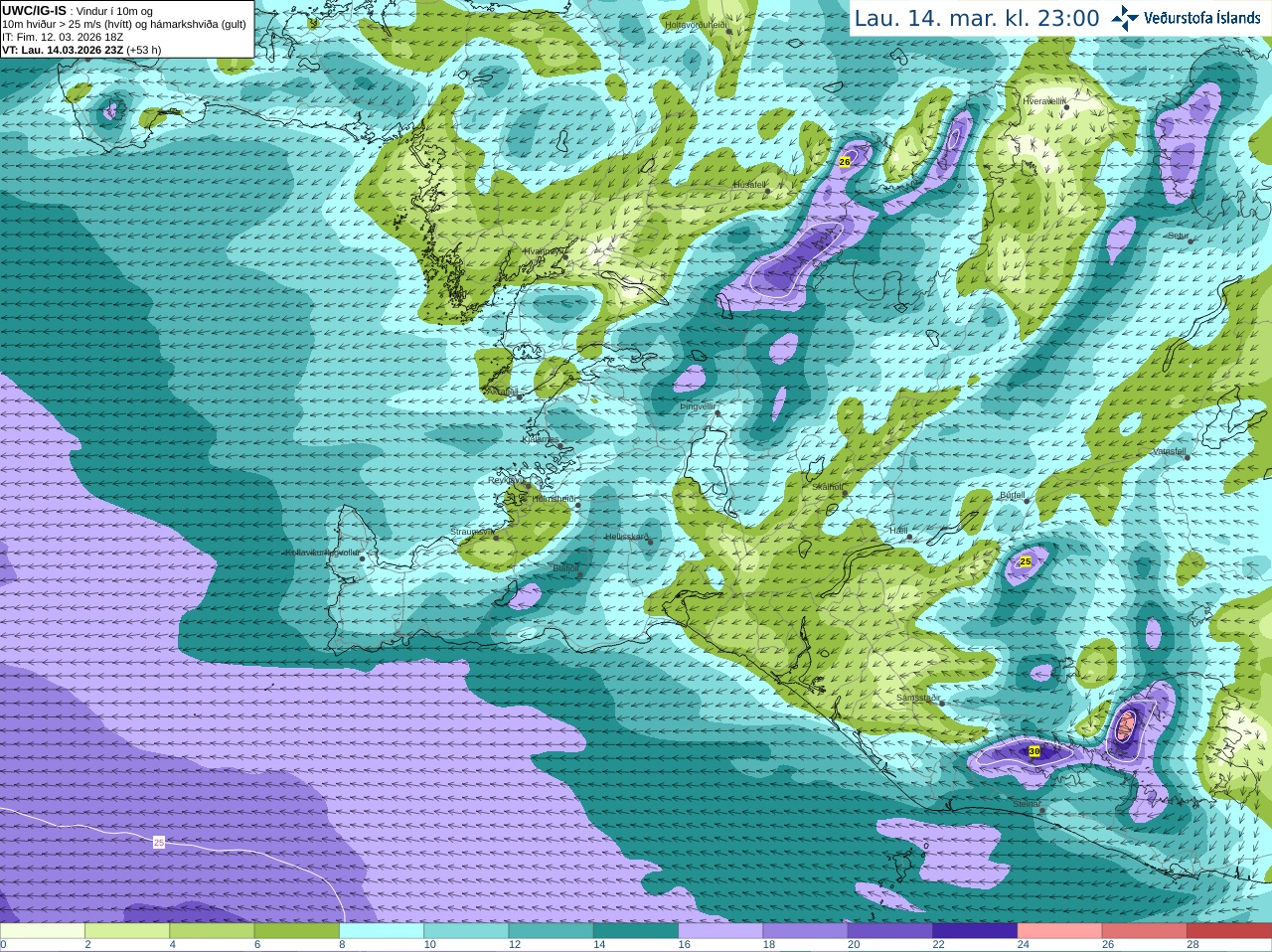1272x952 pixels.
Task: Click the date title 'Lau. 14. mar. kl. 23:00'
Action: pyautogui.click(x=977, y=18)
